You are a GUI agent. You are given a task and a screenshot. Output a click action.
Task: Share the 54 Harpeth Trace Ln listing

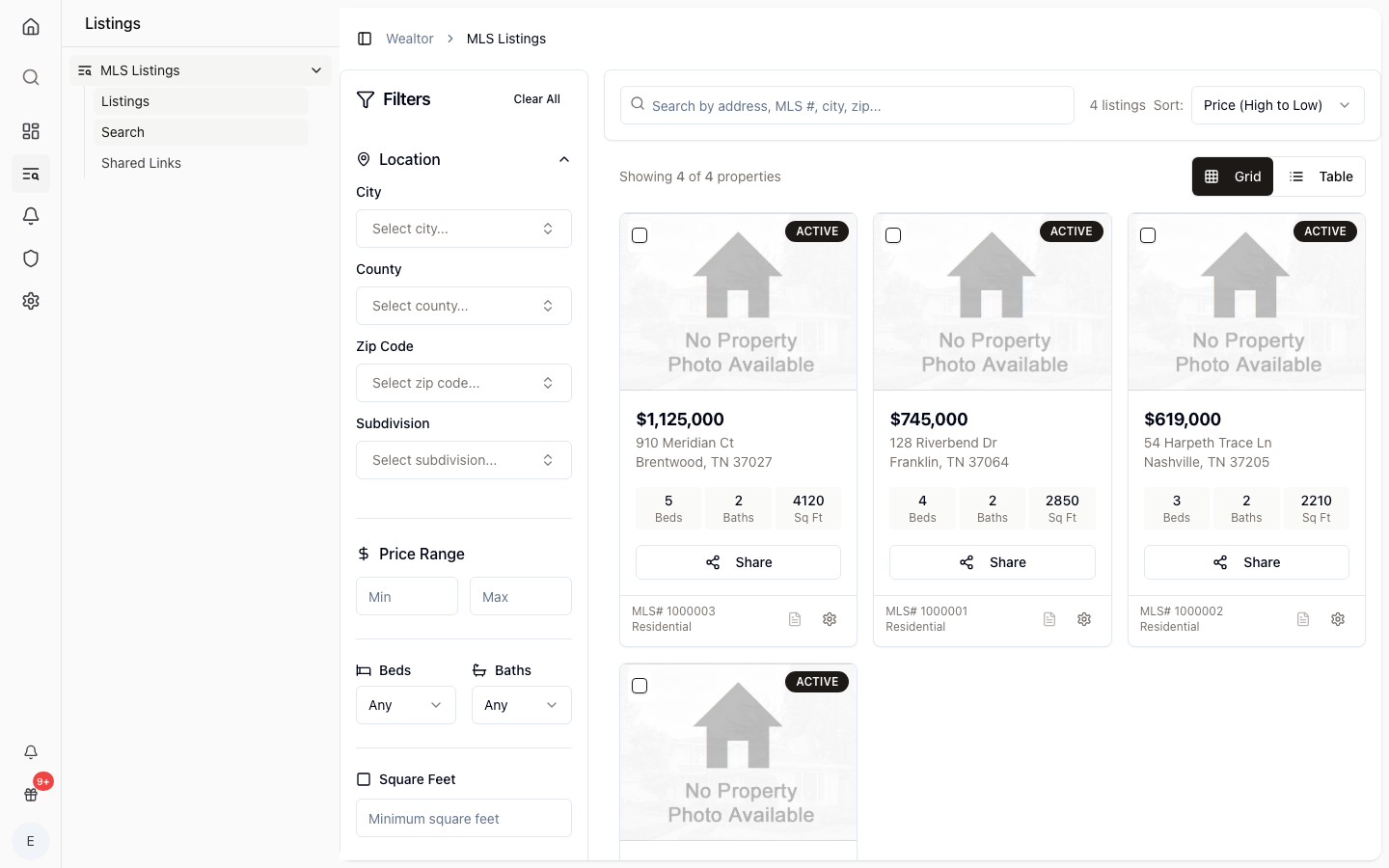coord(1246,562)
